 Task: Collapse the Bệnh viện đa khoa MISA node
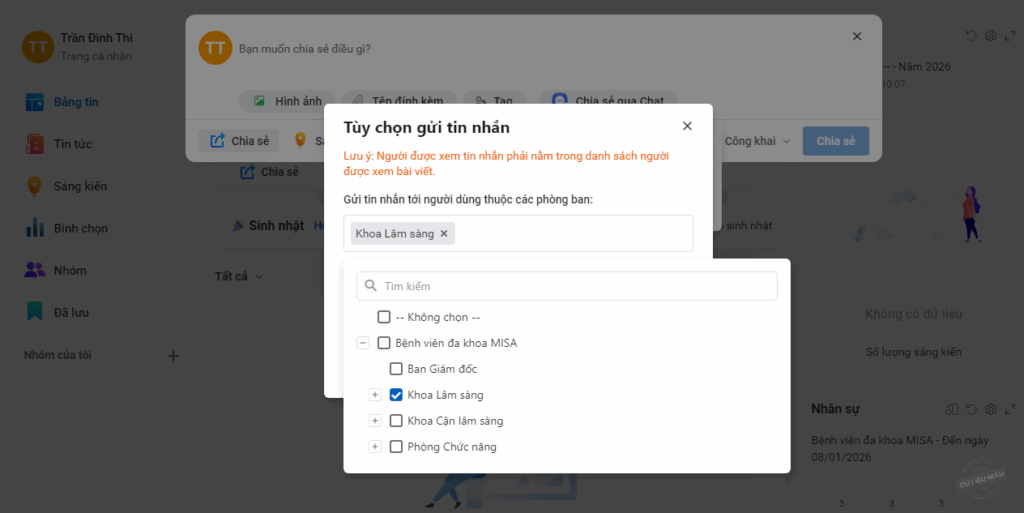point(363,343)
